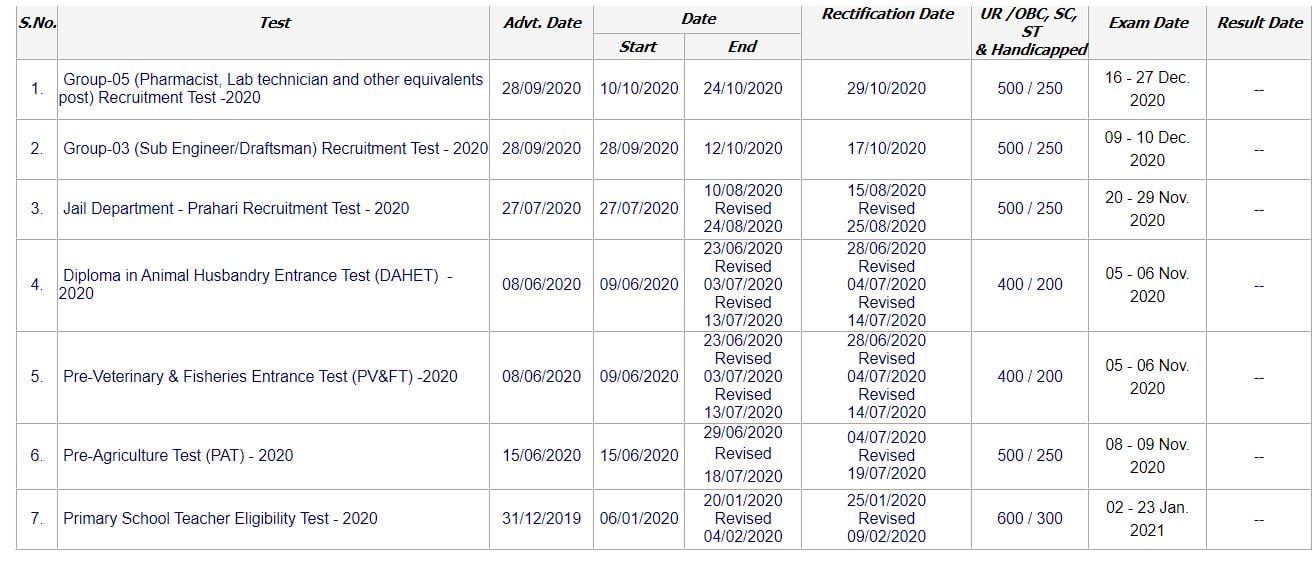Viewport: 1316px width, 566px height.
Task: Click the Exam Date column header
Action: 1148,22
